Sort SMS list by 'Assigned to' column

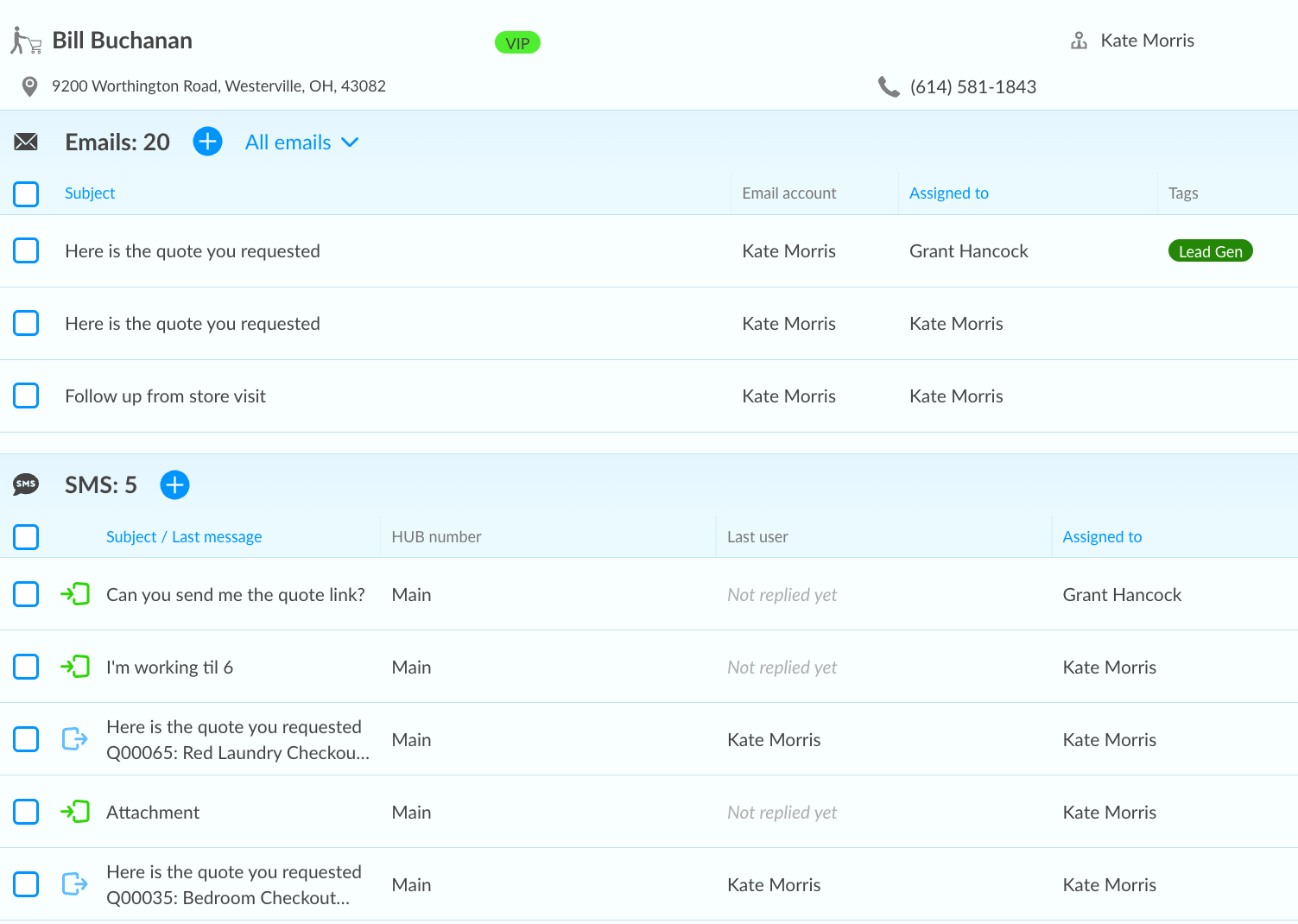(1102, 537)
